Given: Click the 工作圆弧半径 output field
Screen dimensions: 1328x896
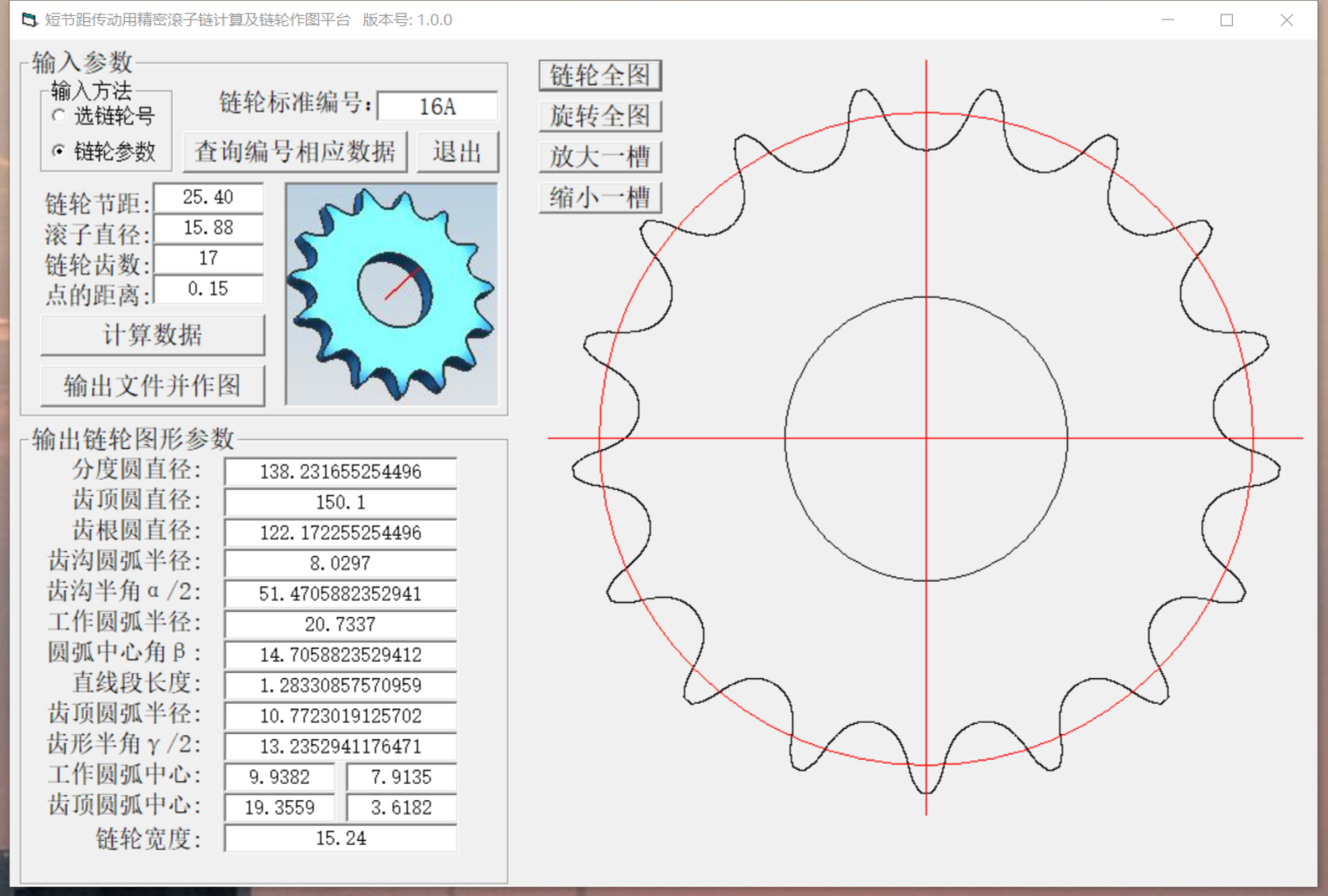Looking at the screenshot, I should 340,624.
